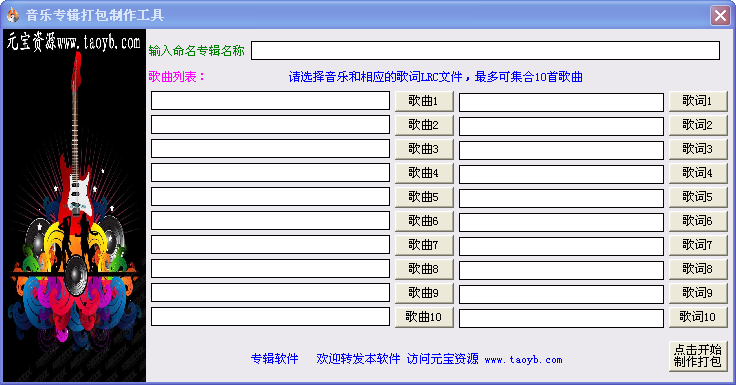
Task: Click the 专辑软件 link
Action: coord(275,359)
